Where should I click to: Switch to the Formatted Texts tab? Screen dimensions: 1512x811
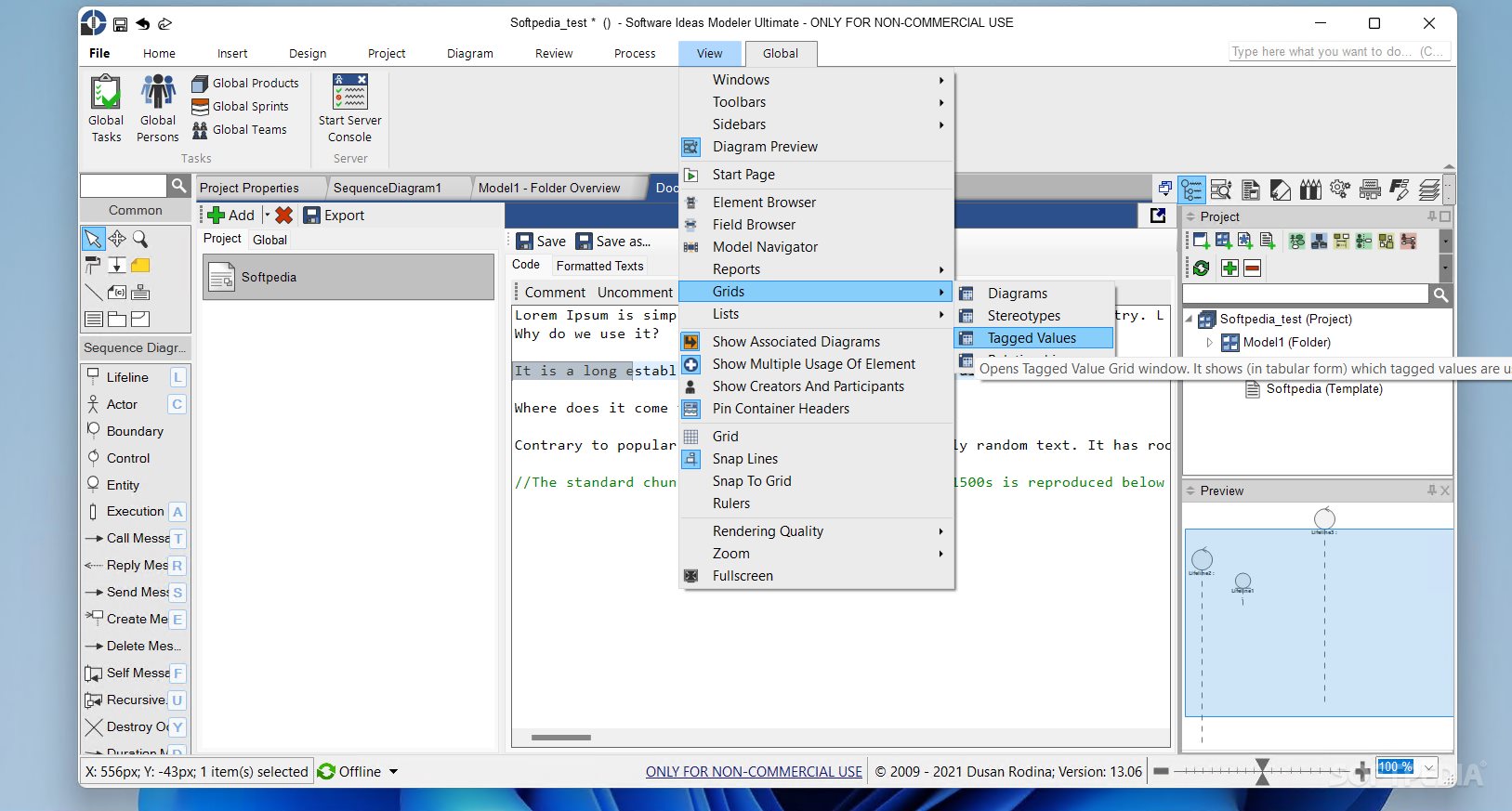click(x=599, y=266)
